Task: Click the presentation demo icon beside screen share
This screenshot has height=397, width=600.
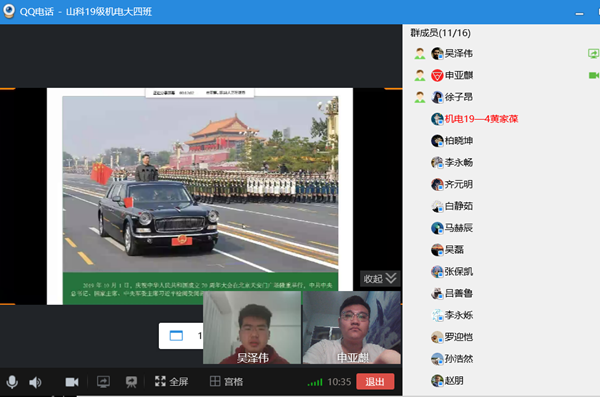Action: [x=131, y=382]
